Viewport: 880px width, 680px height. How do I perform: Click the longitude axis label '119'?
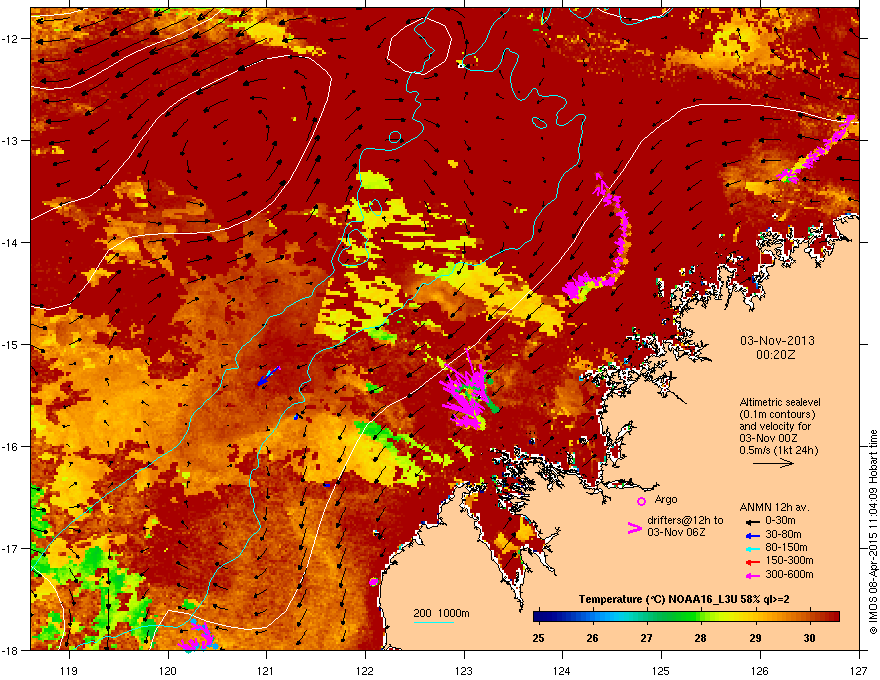pos(69,670)
